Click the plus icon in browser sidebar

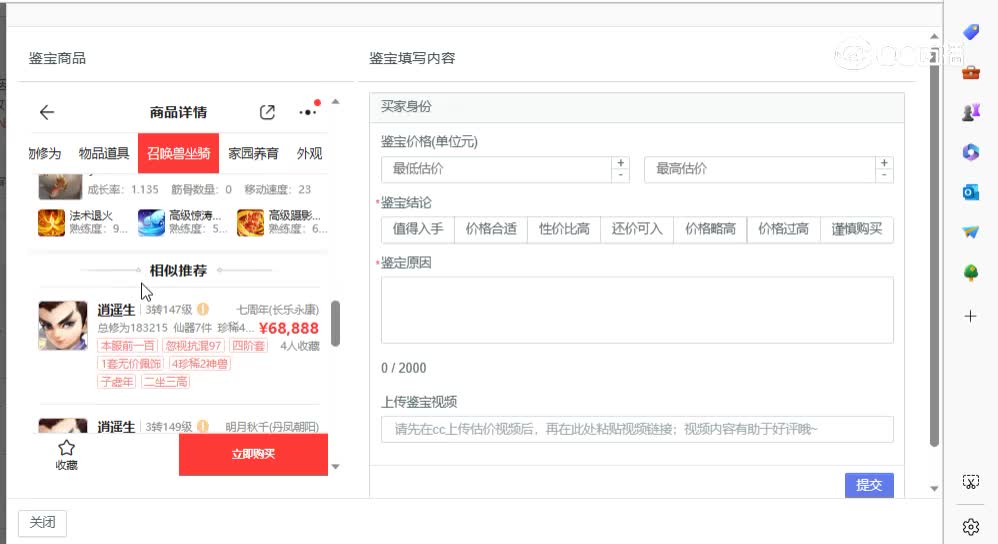pos(970,316)
